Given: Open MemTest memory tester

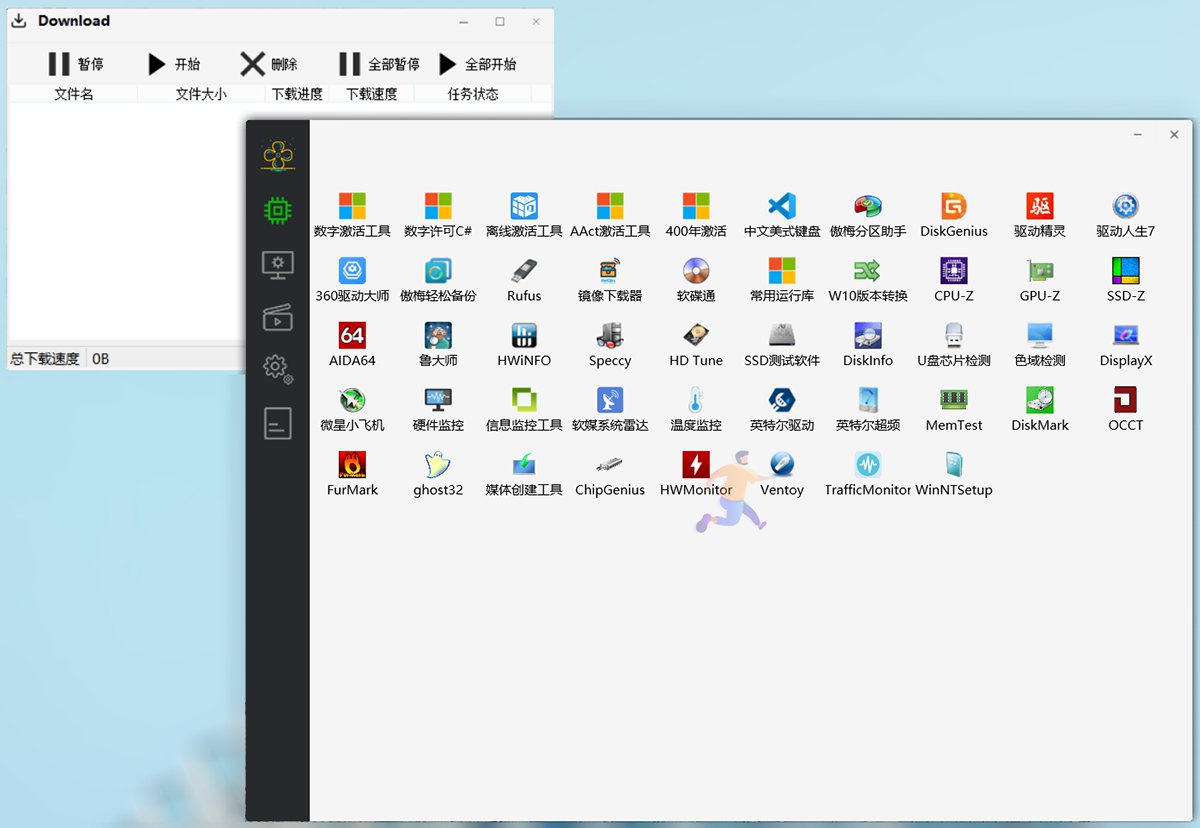Looking at the screenshot, I should (954, 410).
